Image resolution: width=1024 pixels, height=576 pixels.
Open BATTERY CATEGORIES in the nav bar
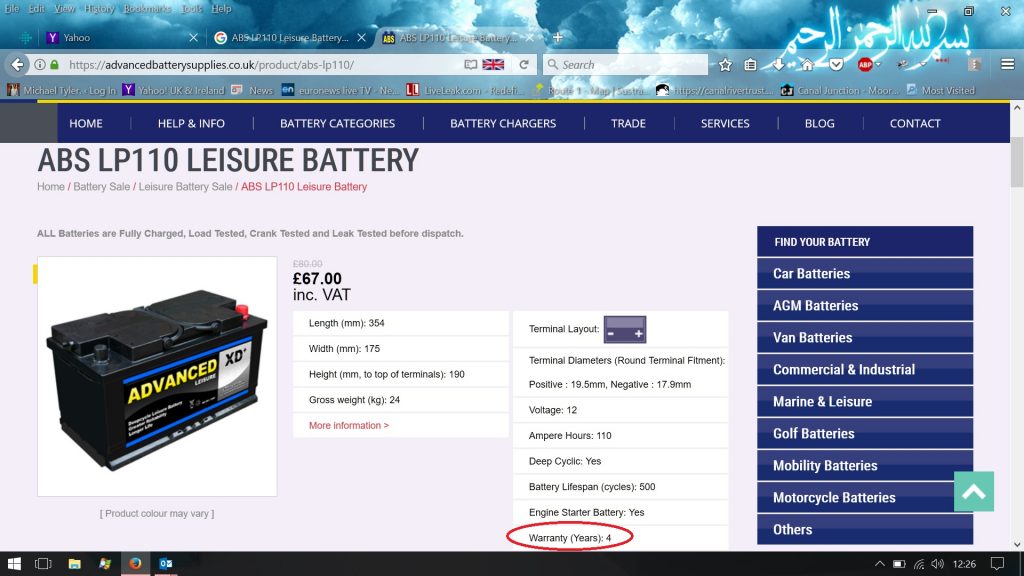(x=338, y=123)
